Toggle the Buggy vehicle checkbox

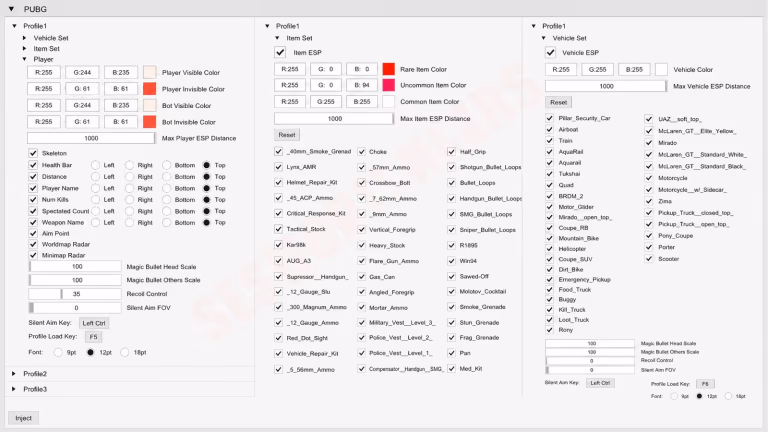(550, 299)
